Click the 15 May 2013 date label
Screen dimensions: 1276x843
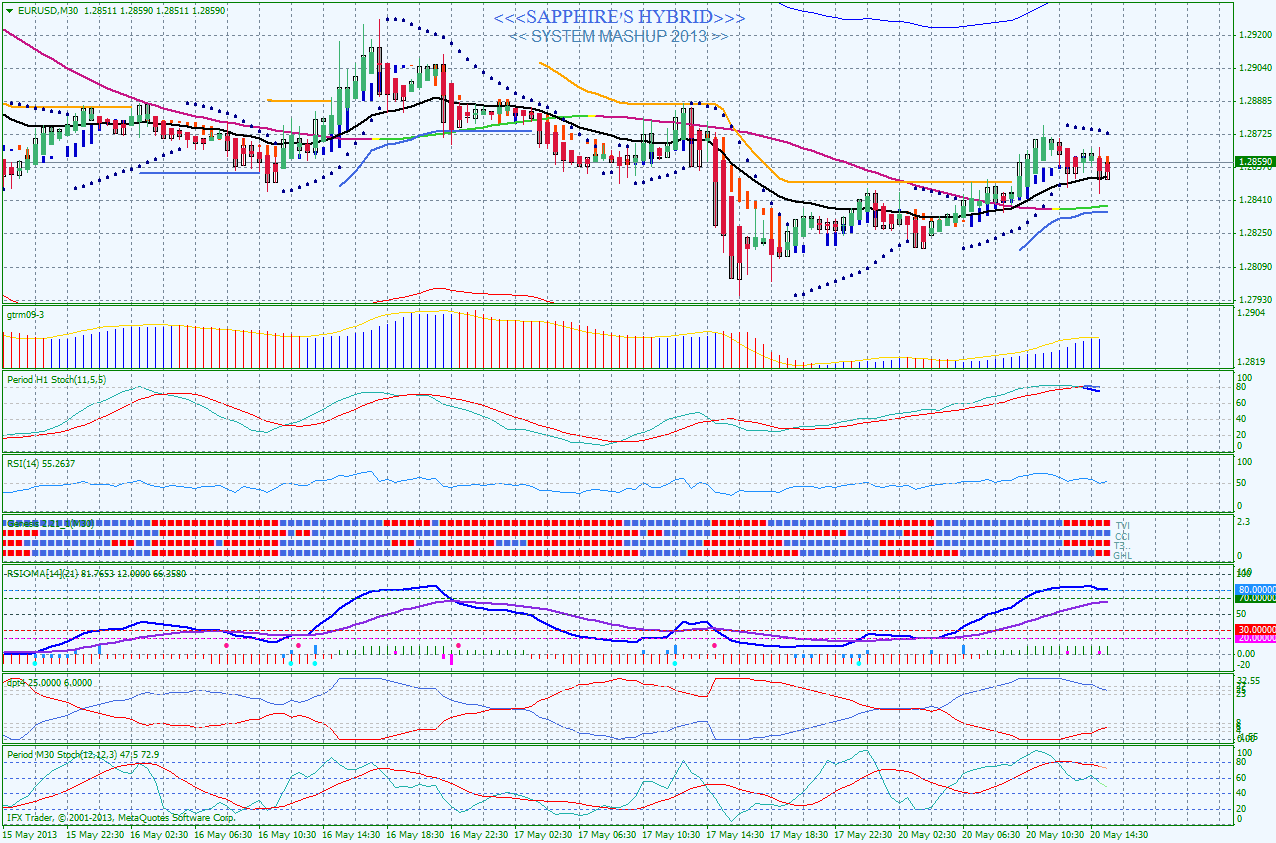28,833
